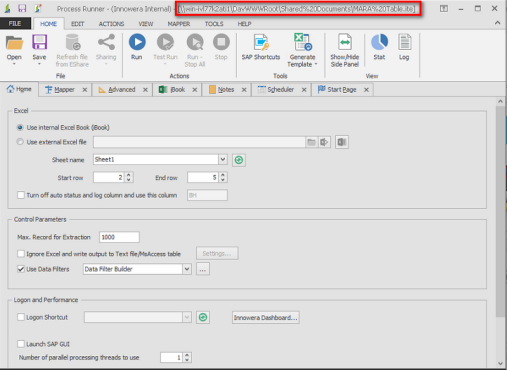Collapse the ribbon with the arrow
This screenshot has height=370, width=507.
pos(497,23)
